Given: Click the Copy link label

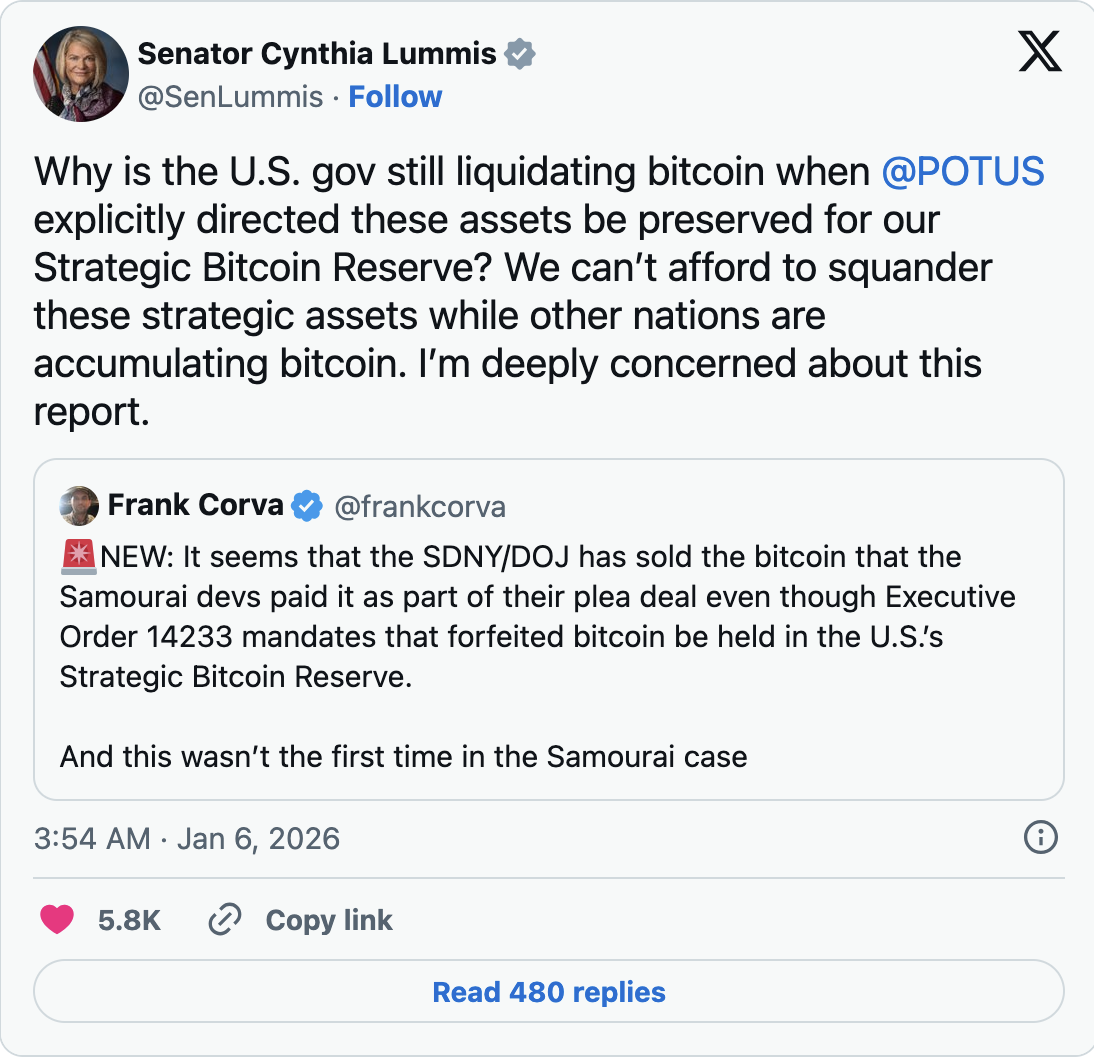Looking at the screenshot, I should 329,920.
